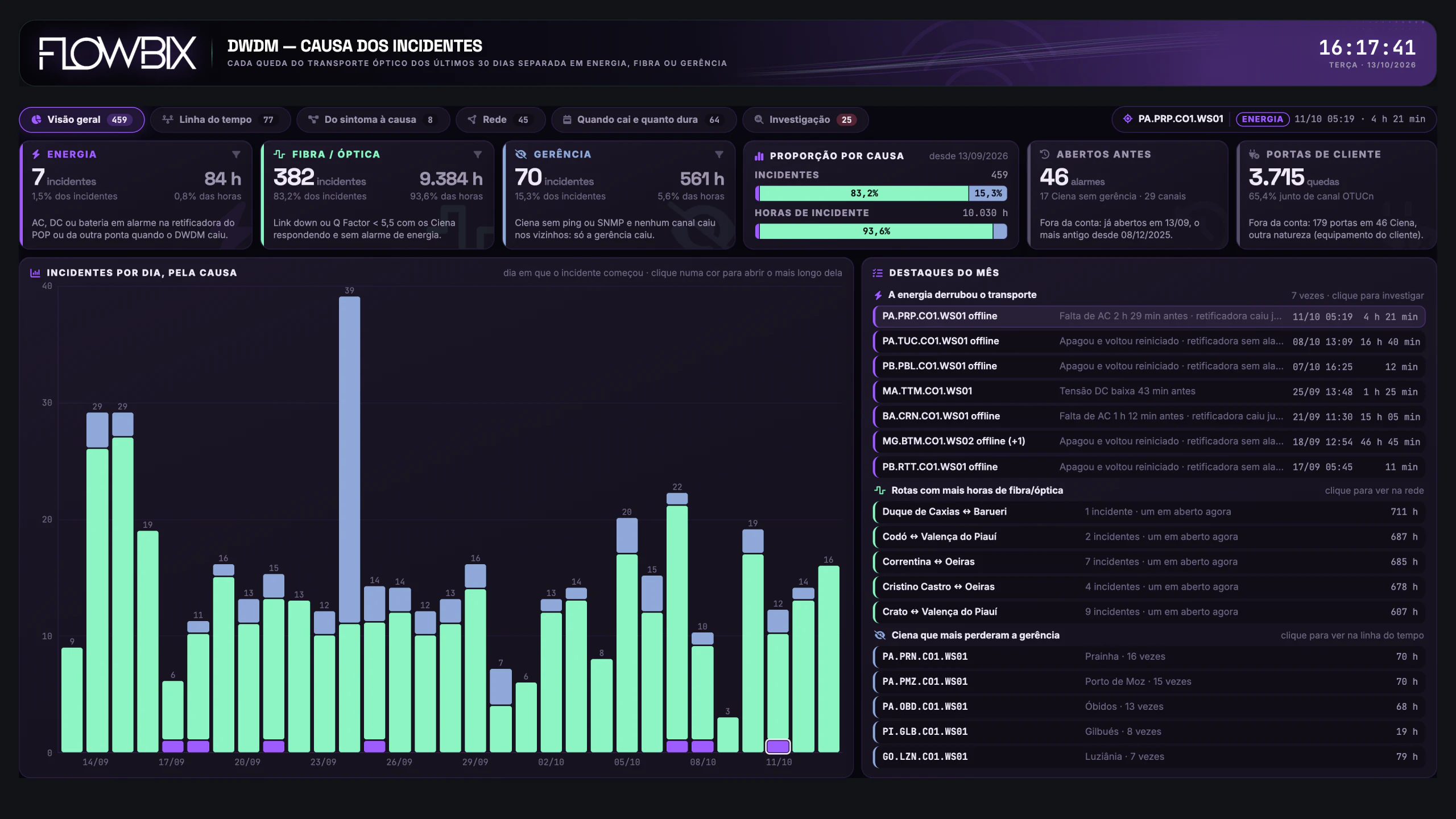The image size is (1456, 819).
Task: Click the green bar labeled 22
Action: pyautogui.click(x=677, y=622)
